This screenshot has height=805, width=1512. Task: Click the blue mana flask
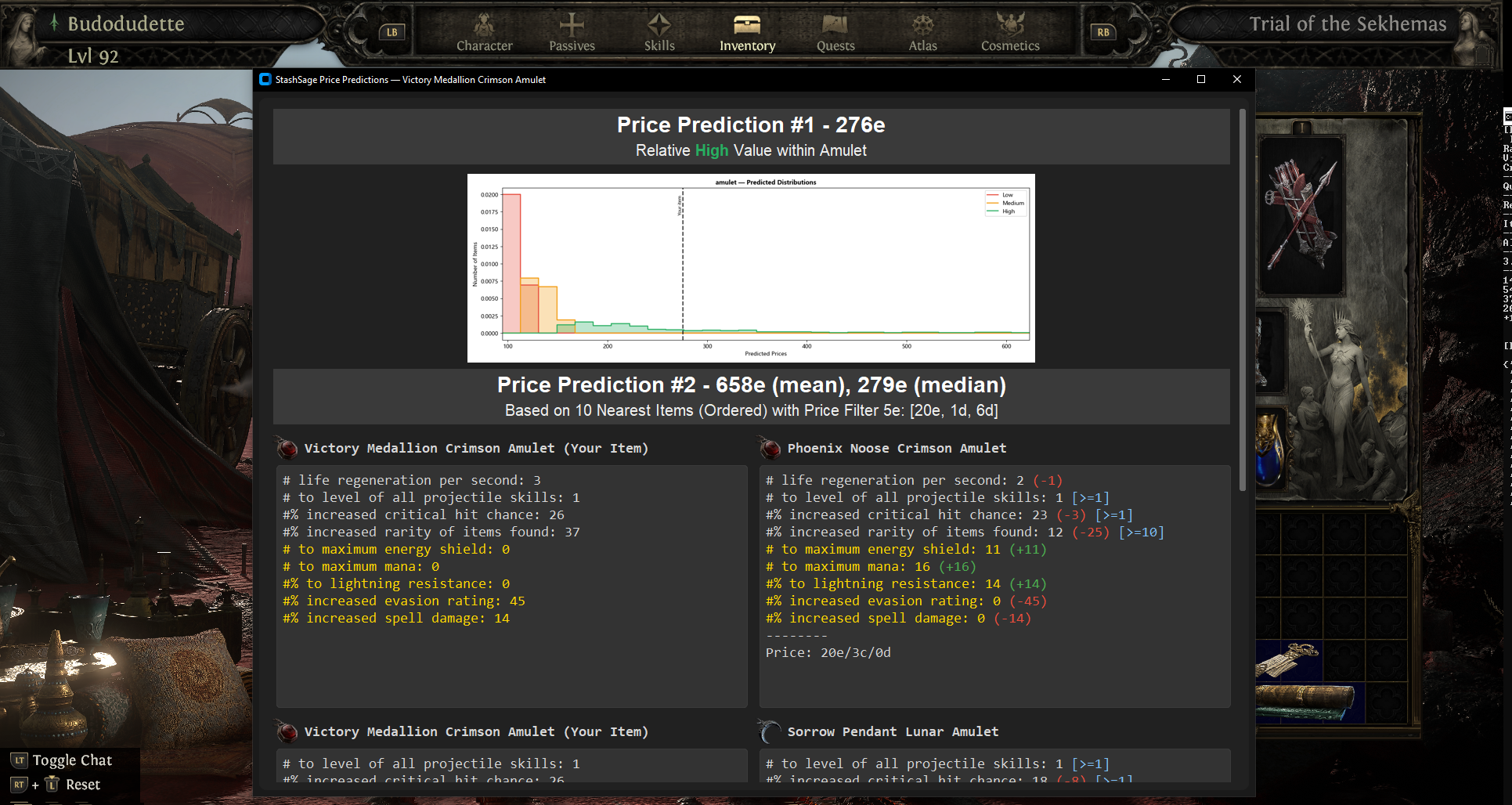click(1270, 454)
